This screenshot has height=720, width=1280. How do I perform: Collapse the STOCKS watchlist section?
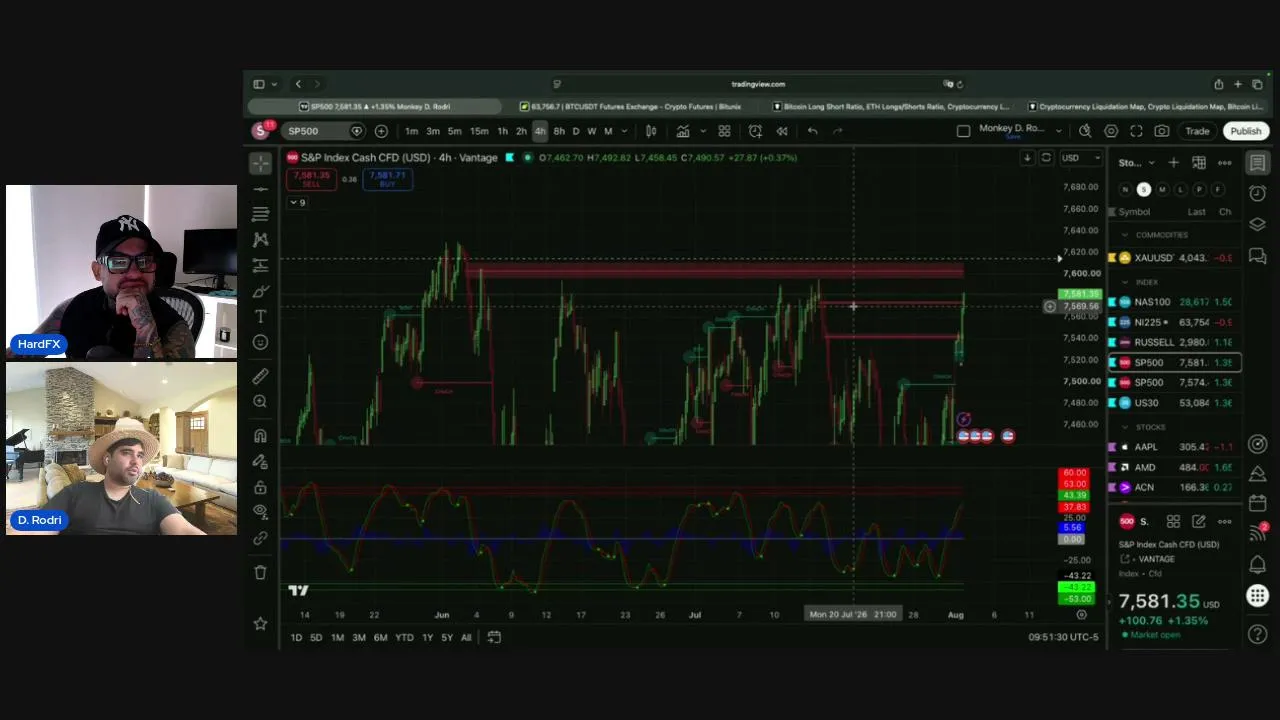[x=1125, y=427]
